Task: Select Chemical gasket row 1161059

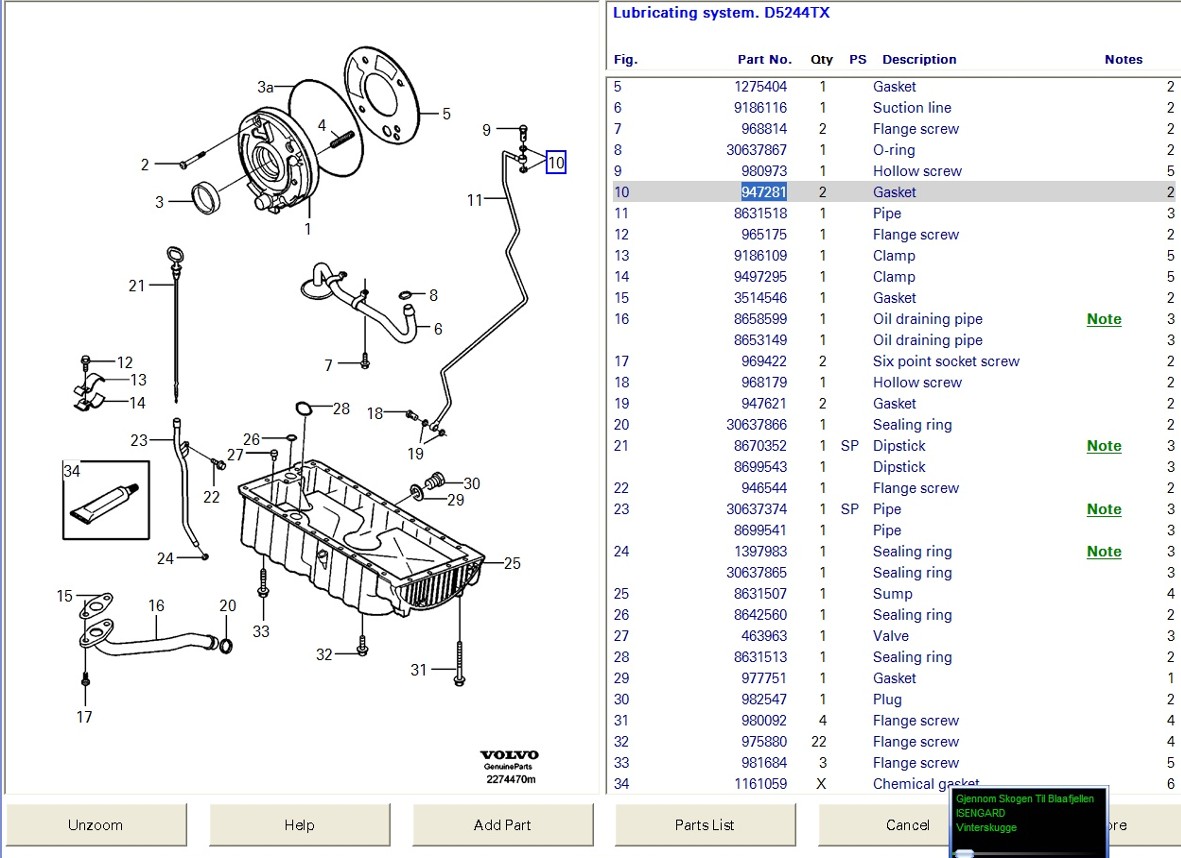Action: [893, 783]
